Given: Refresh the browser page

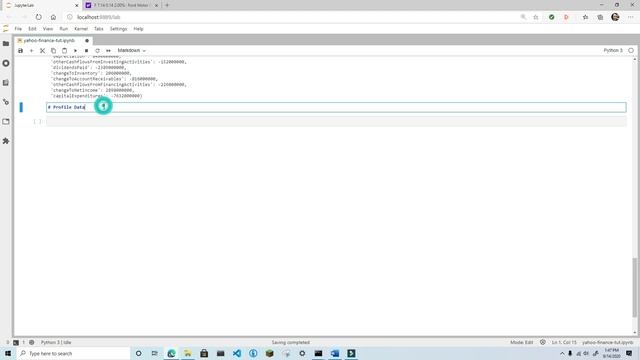Looking at the screenshot, I should click(38, 17).
